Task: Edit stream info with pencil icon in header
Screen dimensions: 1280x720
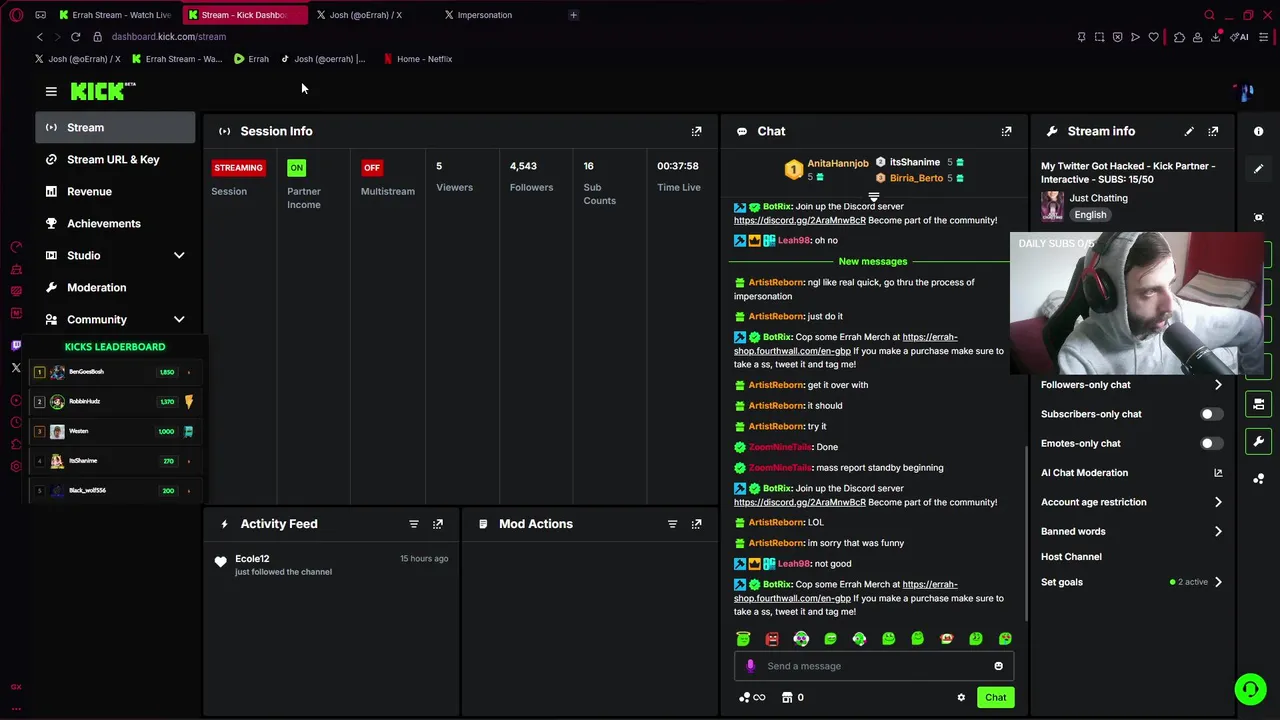Action: pyautogui.click(x=1189, y=131)
